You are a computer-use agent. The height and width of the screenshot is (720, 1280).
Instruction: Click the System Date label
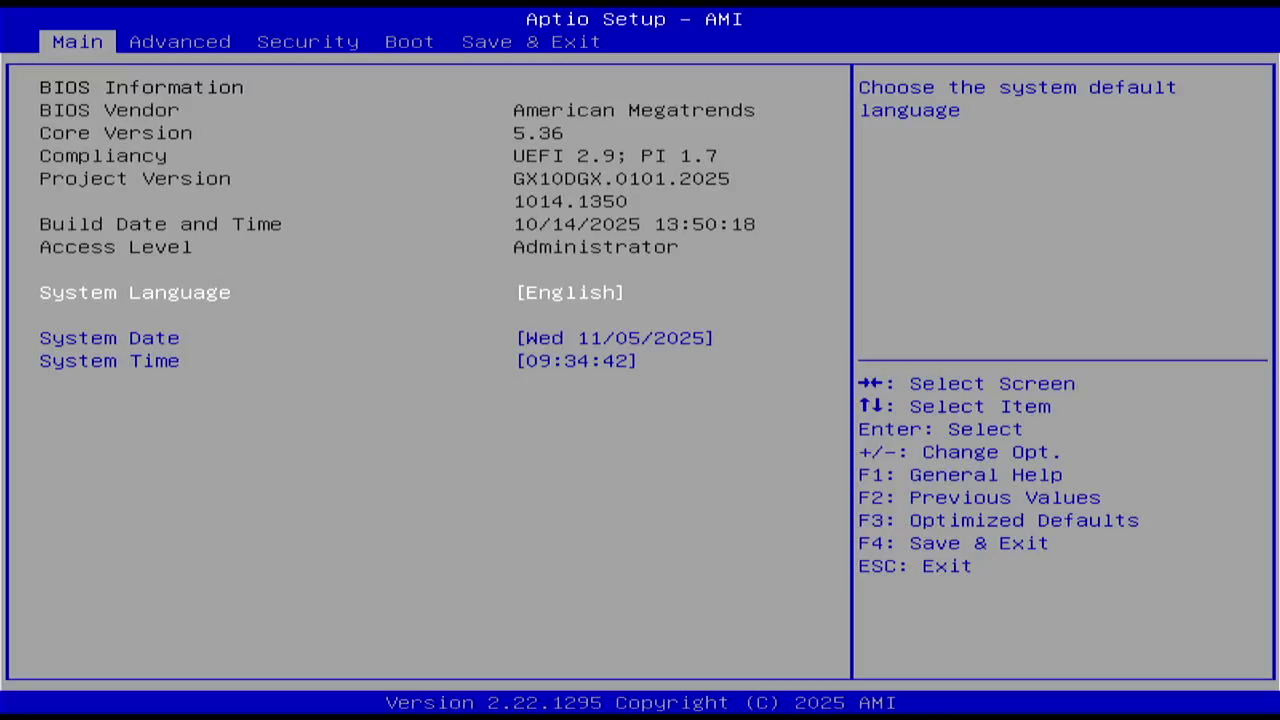[109, 339]
